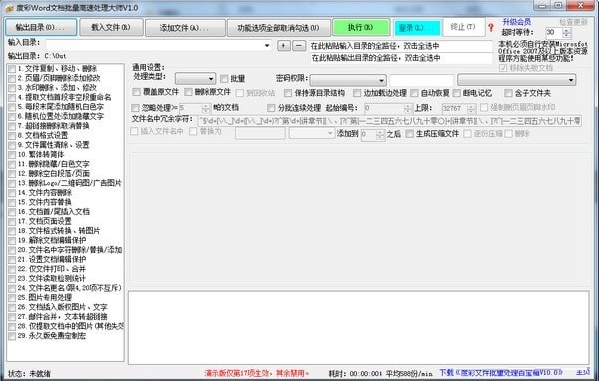Click the cyan 登录 login button
Image resolution: width=599 pixels, height=381 pixels.
(417, 28)
